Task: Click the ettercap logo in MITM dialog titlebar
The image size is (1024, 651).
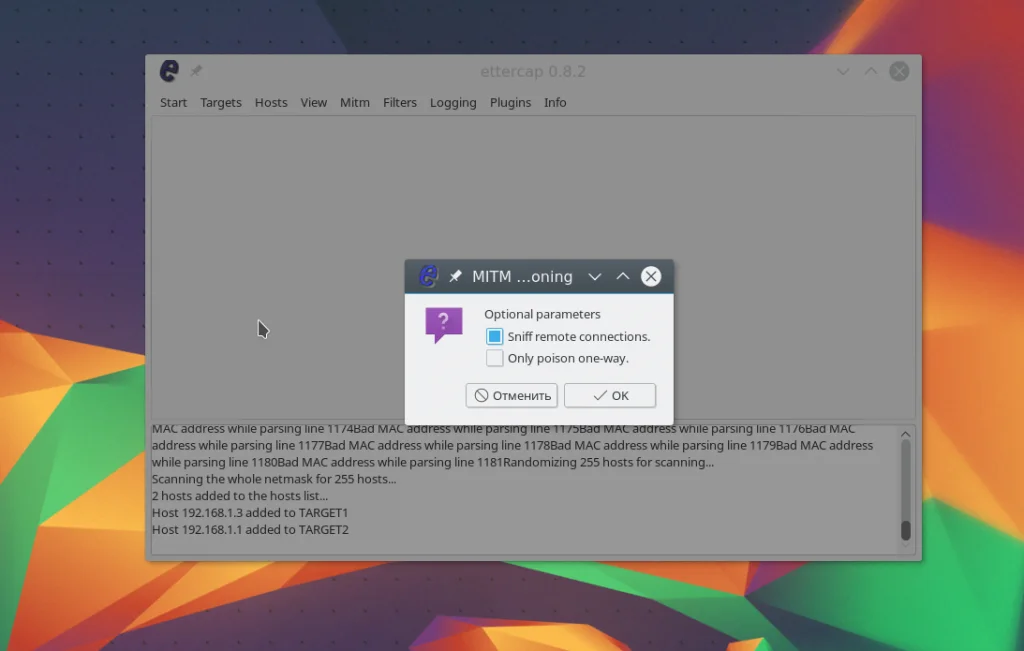Action: [x=428, y=276]
